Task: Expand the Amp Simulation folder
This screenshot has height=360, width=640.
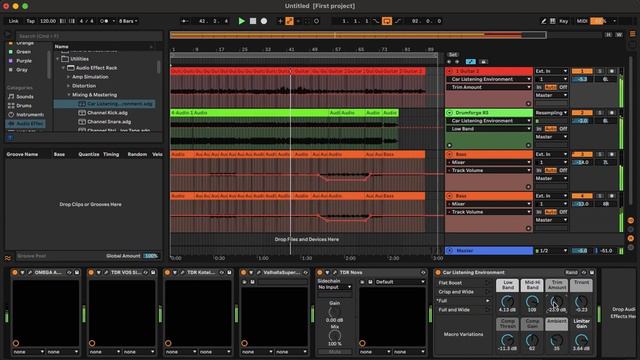Action: coord(68,77)
